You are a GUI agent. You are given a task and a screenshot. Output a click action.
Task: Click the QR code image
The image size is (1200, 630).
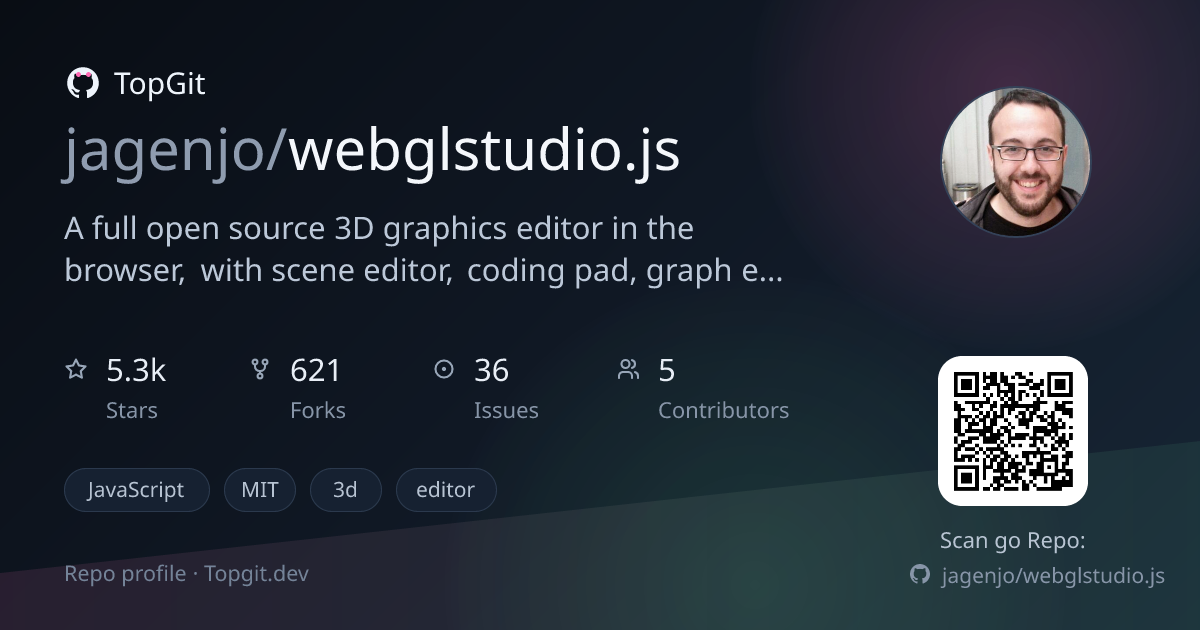tap(1012, 430)
